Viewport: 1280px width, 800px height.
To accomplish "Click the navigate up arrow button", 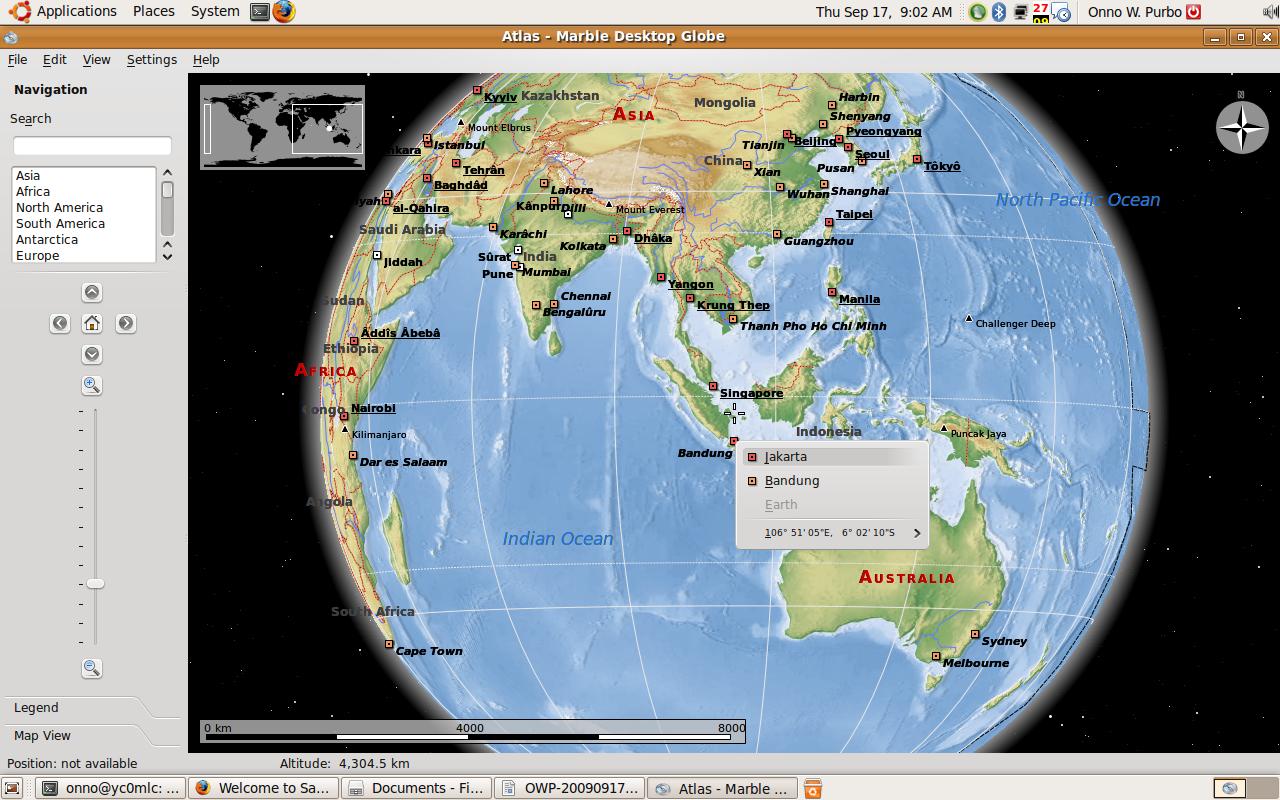I will tap(92, 292).
